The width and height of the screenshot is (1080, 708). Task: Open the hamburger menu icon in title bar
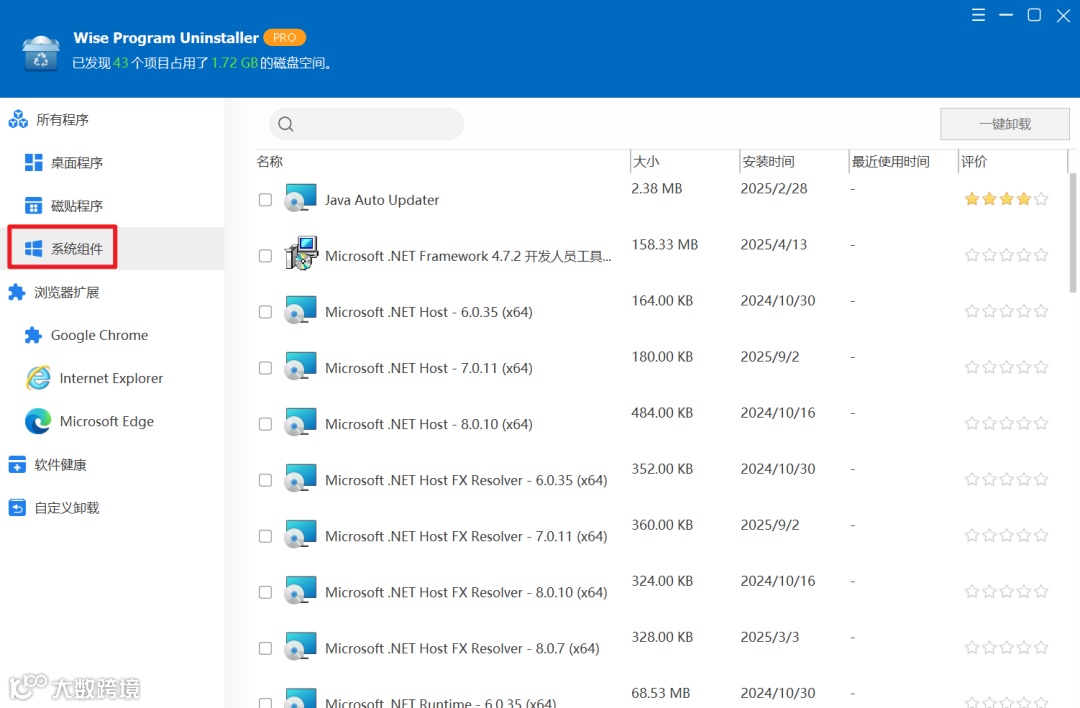point(978,15)
